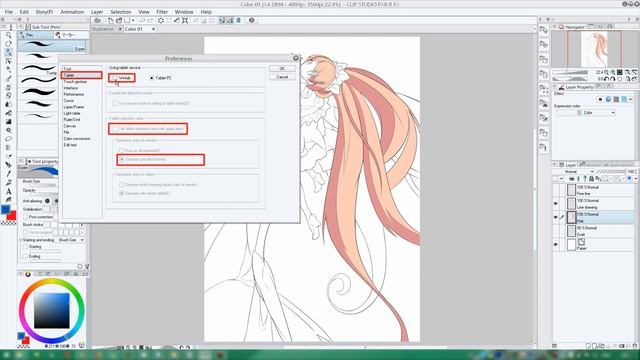Check Set tablet operation area with application
The height and width of the screenshot is (360, 640).
(115, 129)
